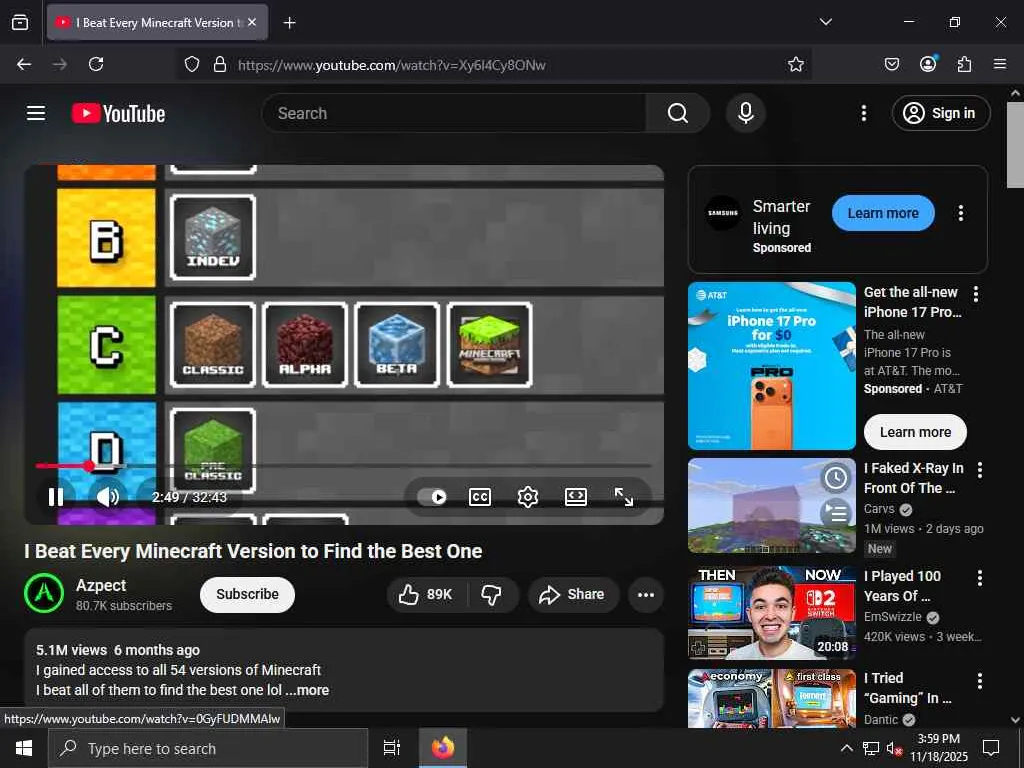This screenshot has height=768, width=1024.
Task: Open options for I Played 100 Years
Action: pyautogui.click(x=980, y=577)
